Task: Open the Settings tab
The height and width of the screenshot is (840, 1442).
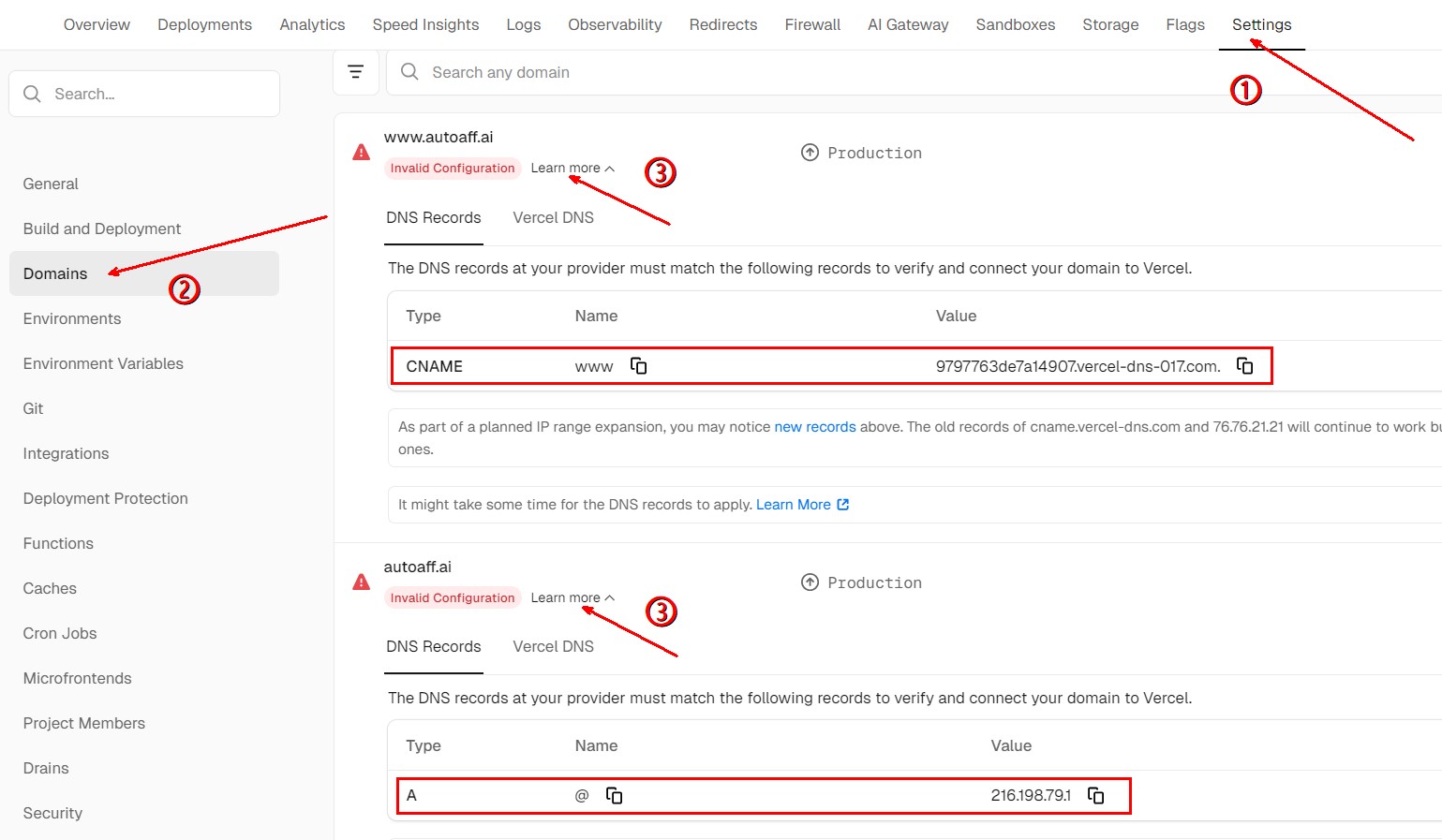Action: pyautogui.click(x=1261, y=24)
